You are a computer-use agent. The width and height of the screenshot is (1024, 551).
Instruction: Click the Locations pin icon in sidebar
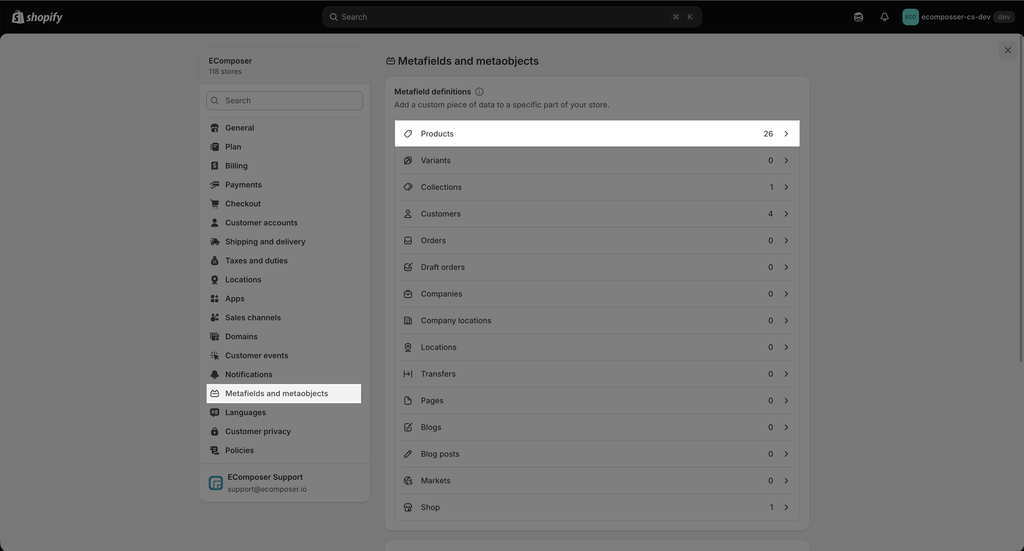[214, 279]
